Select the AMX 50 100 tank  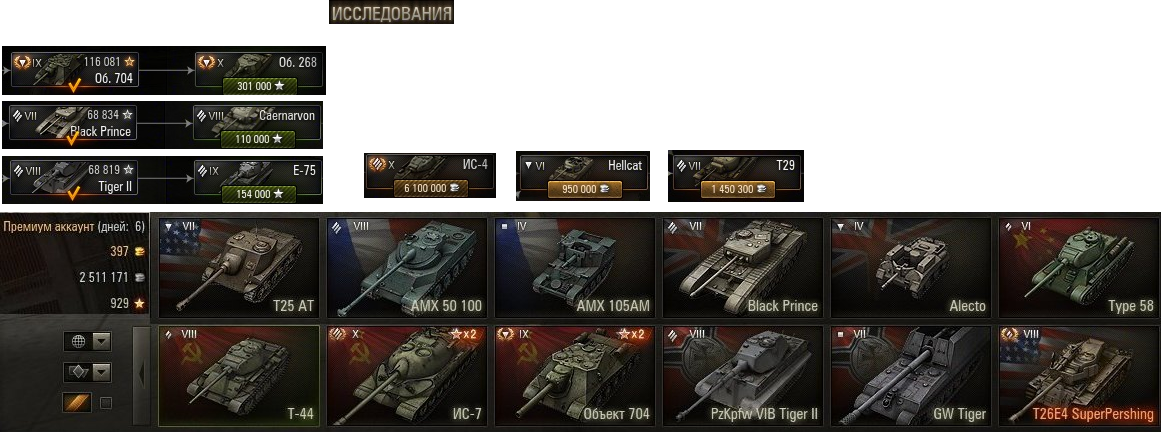(407, 267)
